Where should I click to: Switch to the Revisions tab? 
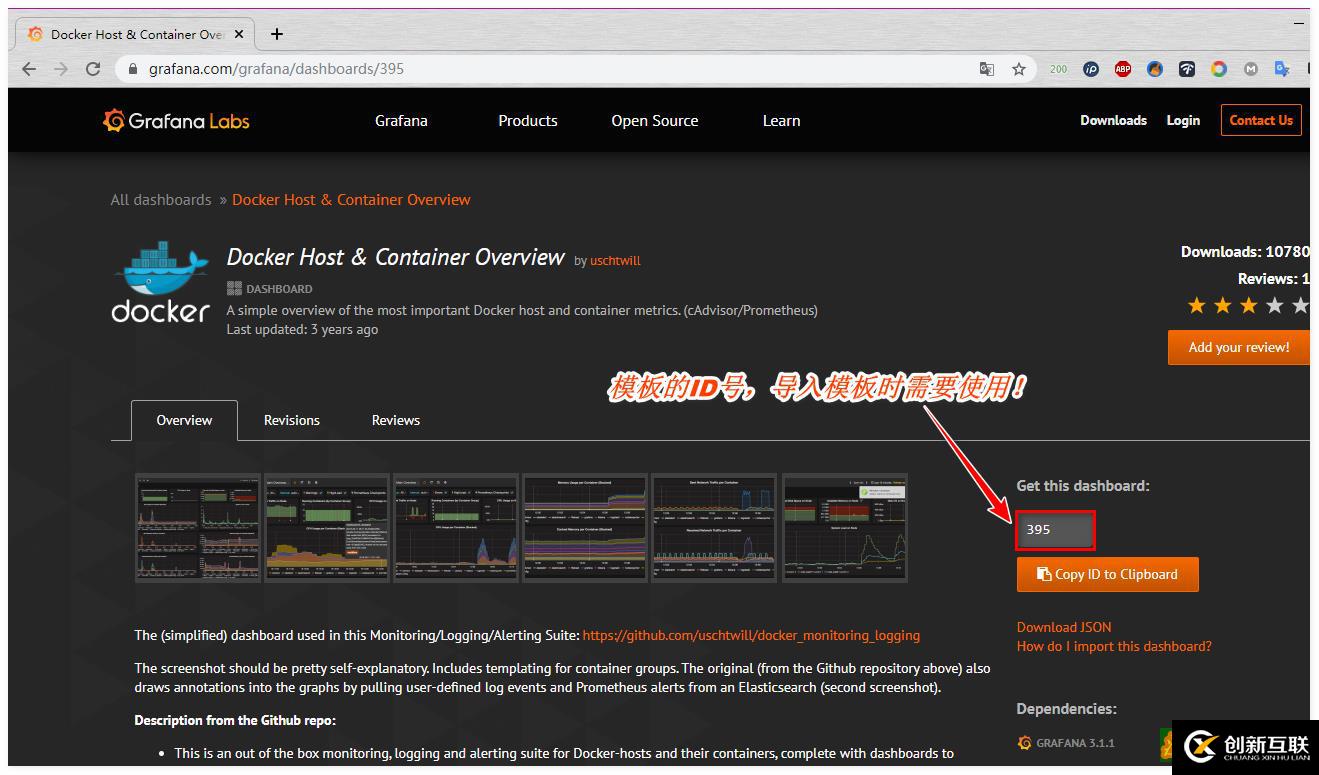292,420
